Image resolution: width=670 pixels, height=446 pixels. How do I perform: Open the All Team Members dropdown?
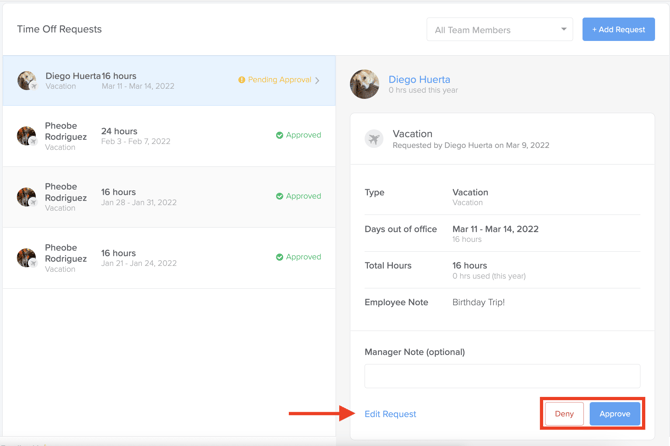pyautogui.click(x=498, y=30)
